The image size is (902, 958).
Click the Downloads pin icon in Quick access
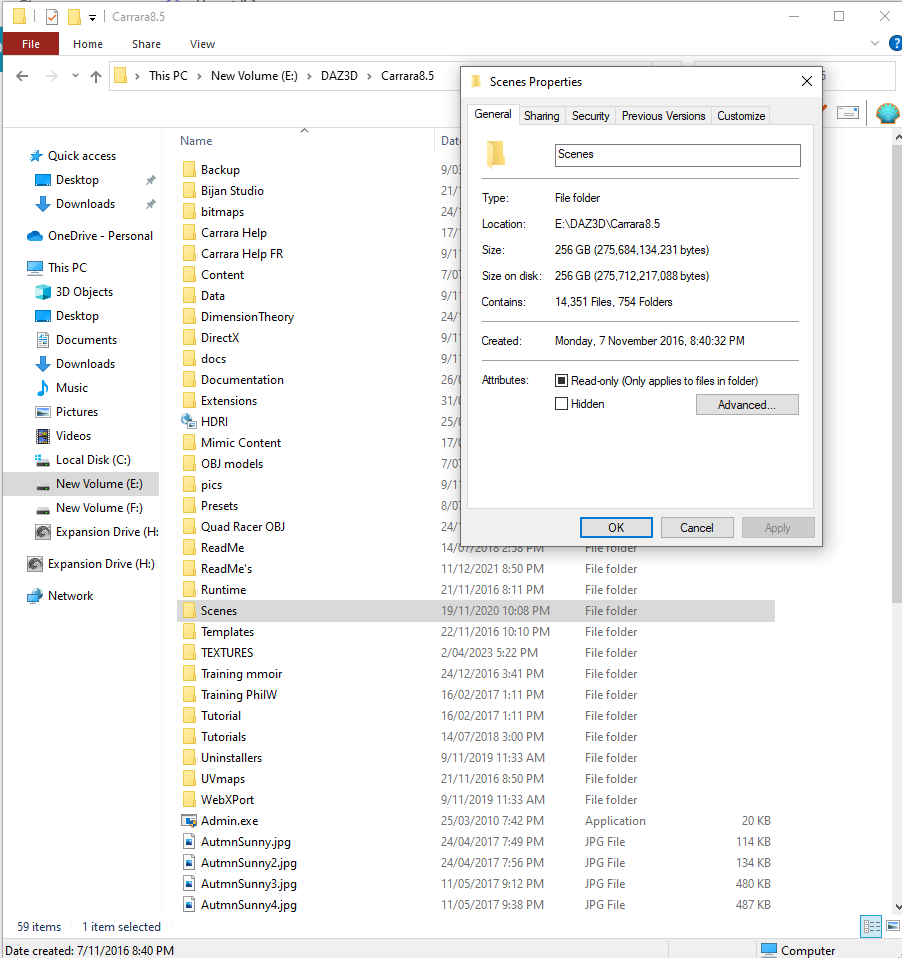(x=150, y=204)
